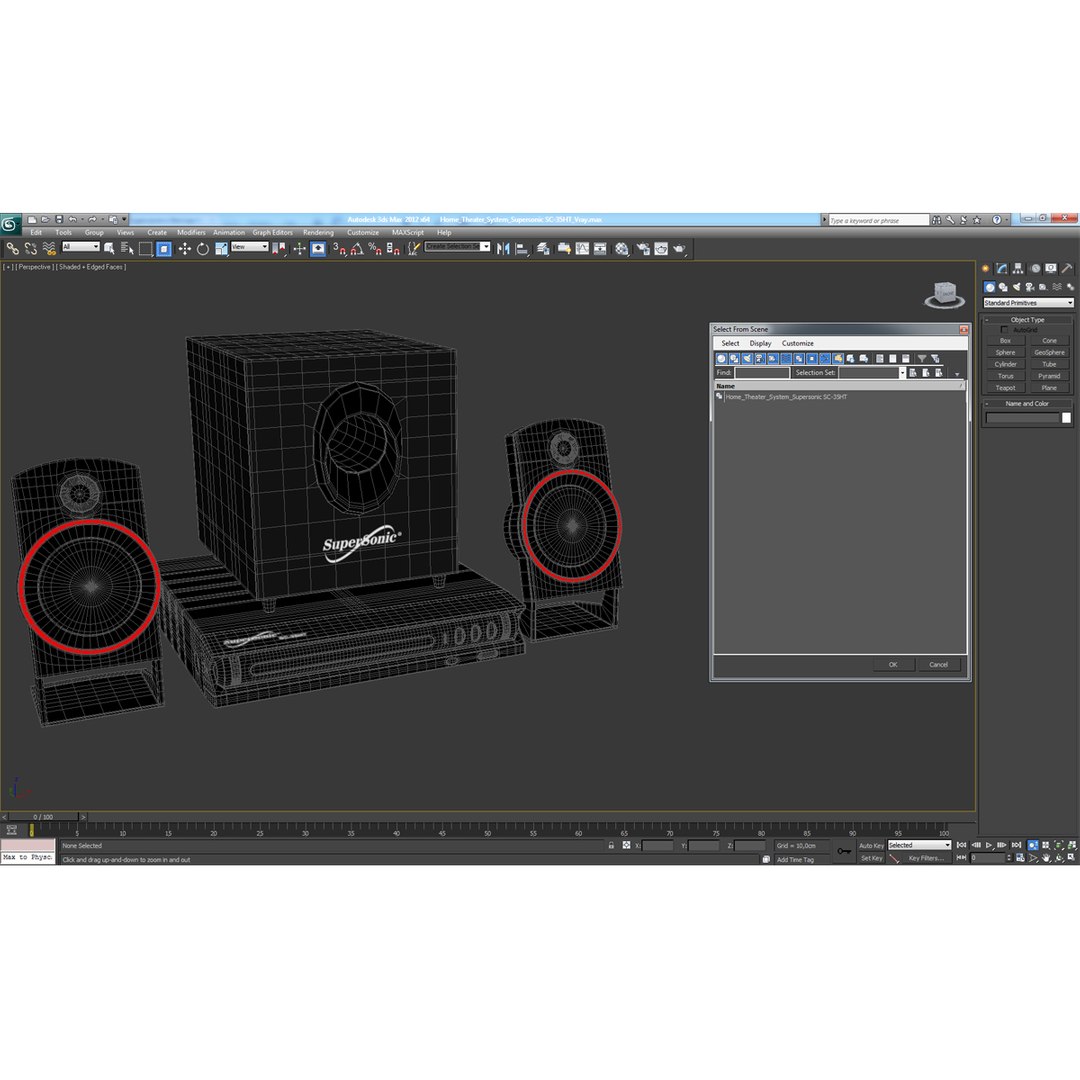1080x1080 pixels.
Task: Click Zoom Extents All icon
Action: tap(1072, 845)
